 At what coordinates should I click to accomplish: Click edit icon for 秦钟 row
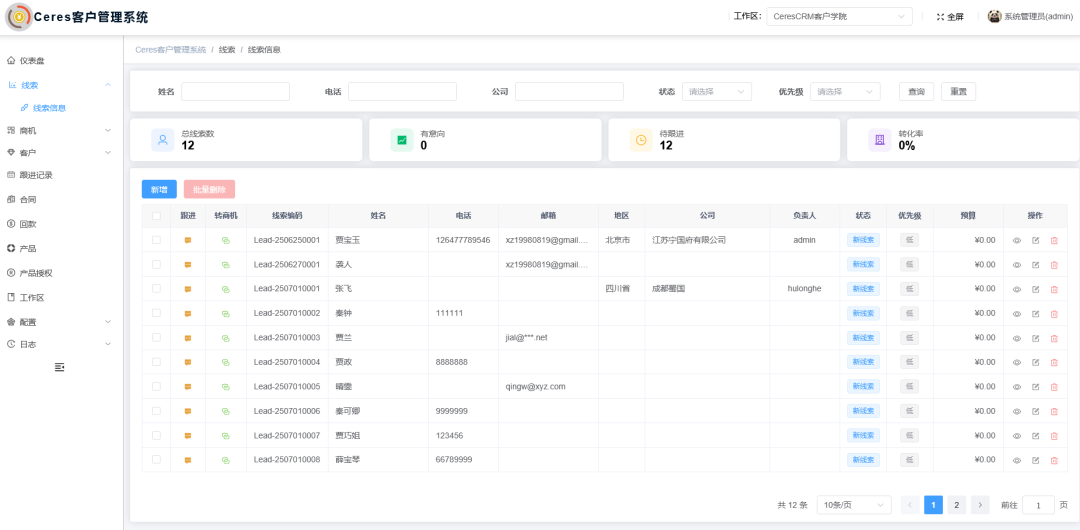[1035, 314]
